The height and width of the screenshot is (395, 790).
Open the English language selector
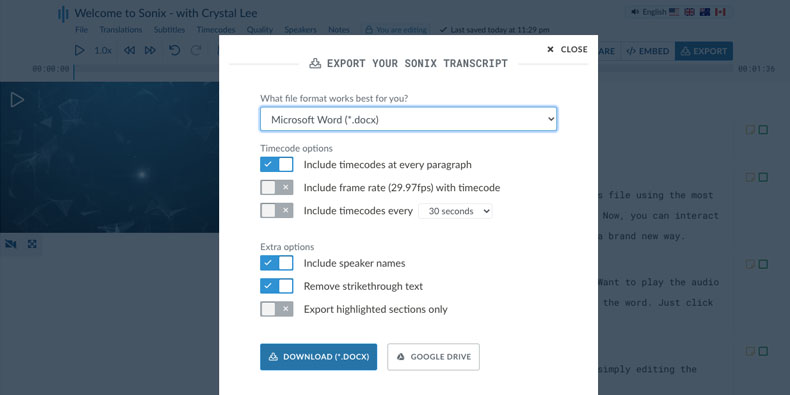[x=679, y=12]
